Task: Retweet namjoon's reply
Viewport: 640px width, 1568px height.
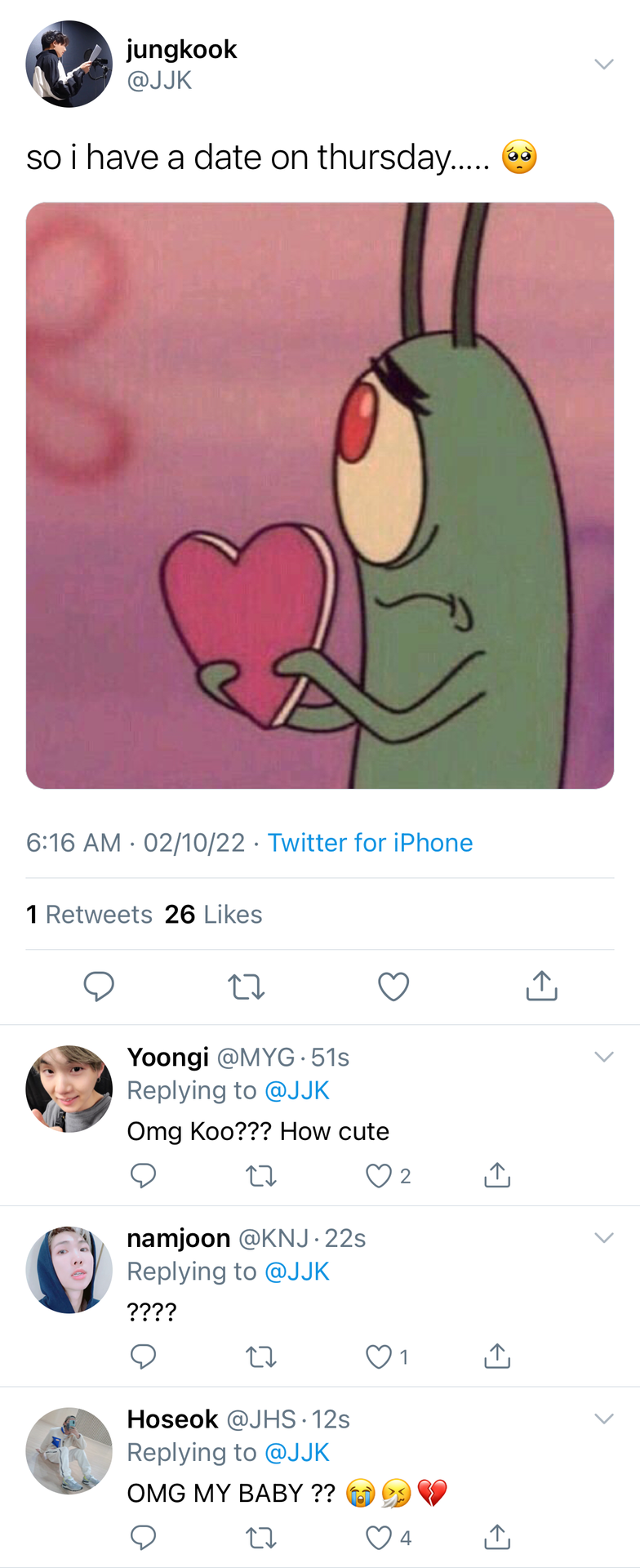Action: click(x=261, y=1357)
